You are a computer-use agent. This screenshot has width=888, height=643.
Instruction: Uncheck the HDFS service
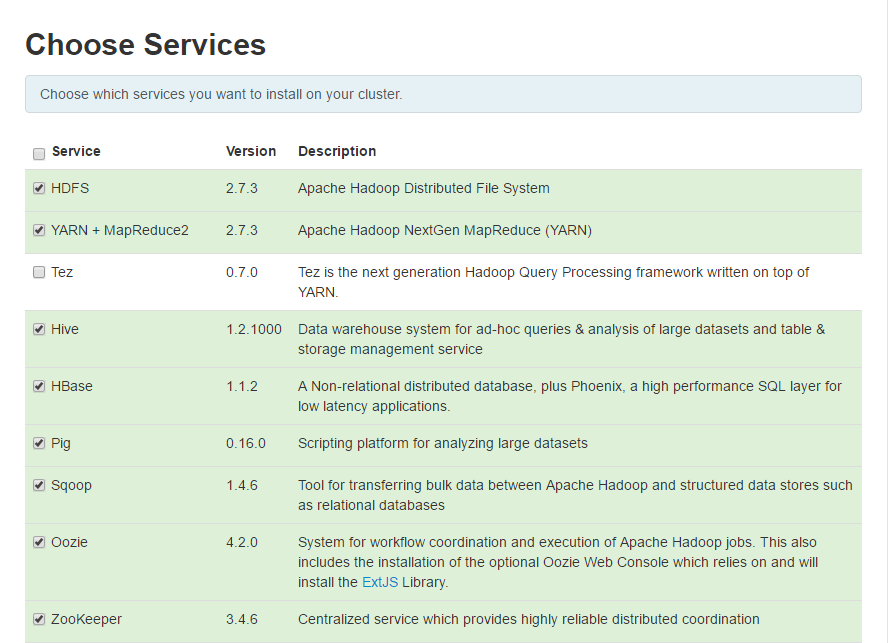tap(38, 188)
